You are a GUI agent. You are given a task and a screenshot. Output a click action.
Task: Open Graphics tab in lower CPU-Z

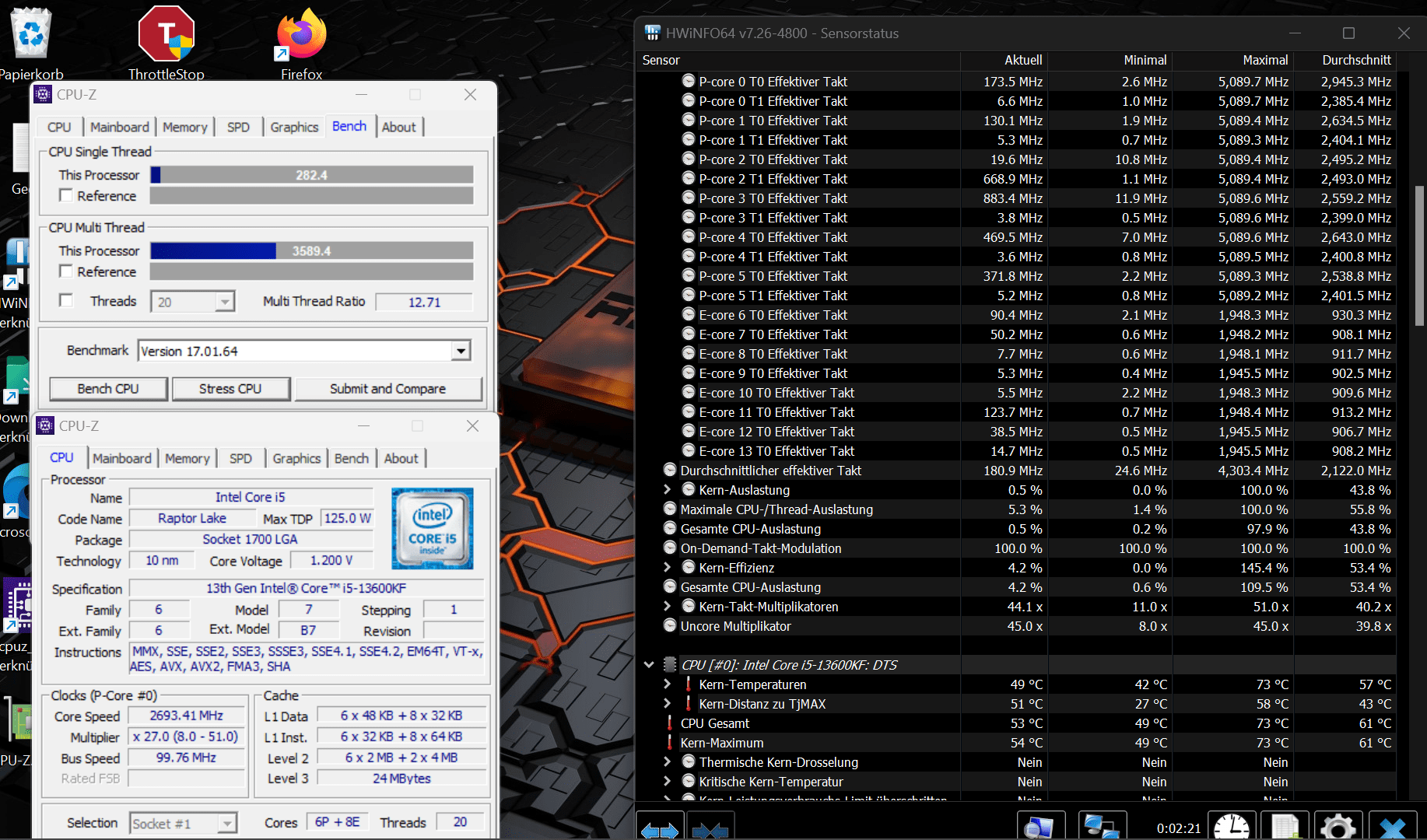click(x=296, y=458)
